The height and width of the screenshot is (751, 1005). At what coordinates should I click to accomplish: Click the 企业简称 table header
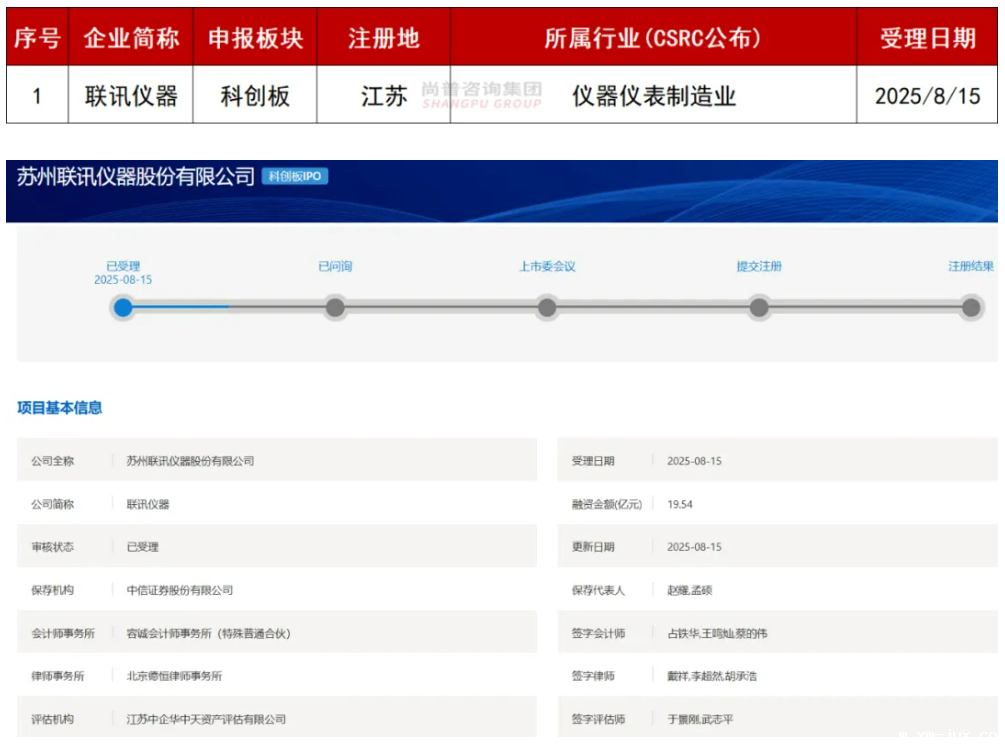tap(131, 38)
